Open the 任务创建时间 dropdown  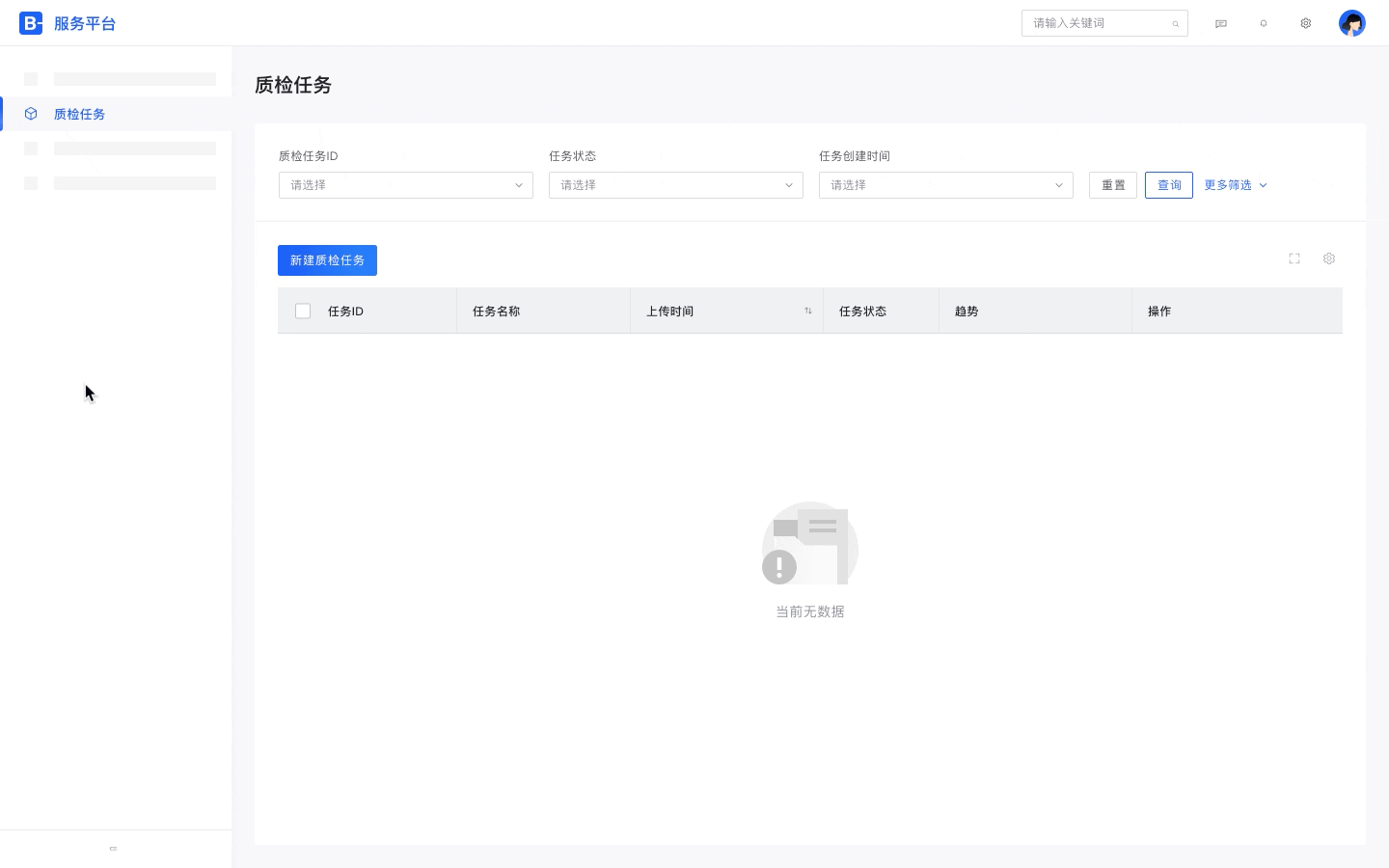[946, 185]
